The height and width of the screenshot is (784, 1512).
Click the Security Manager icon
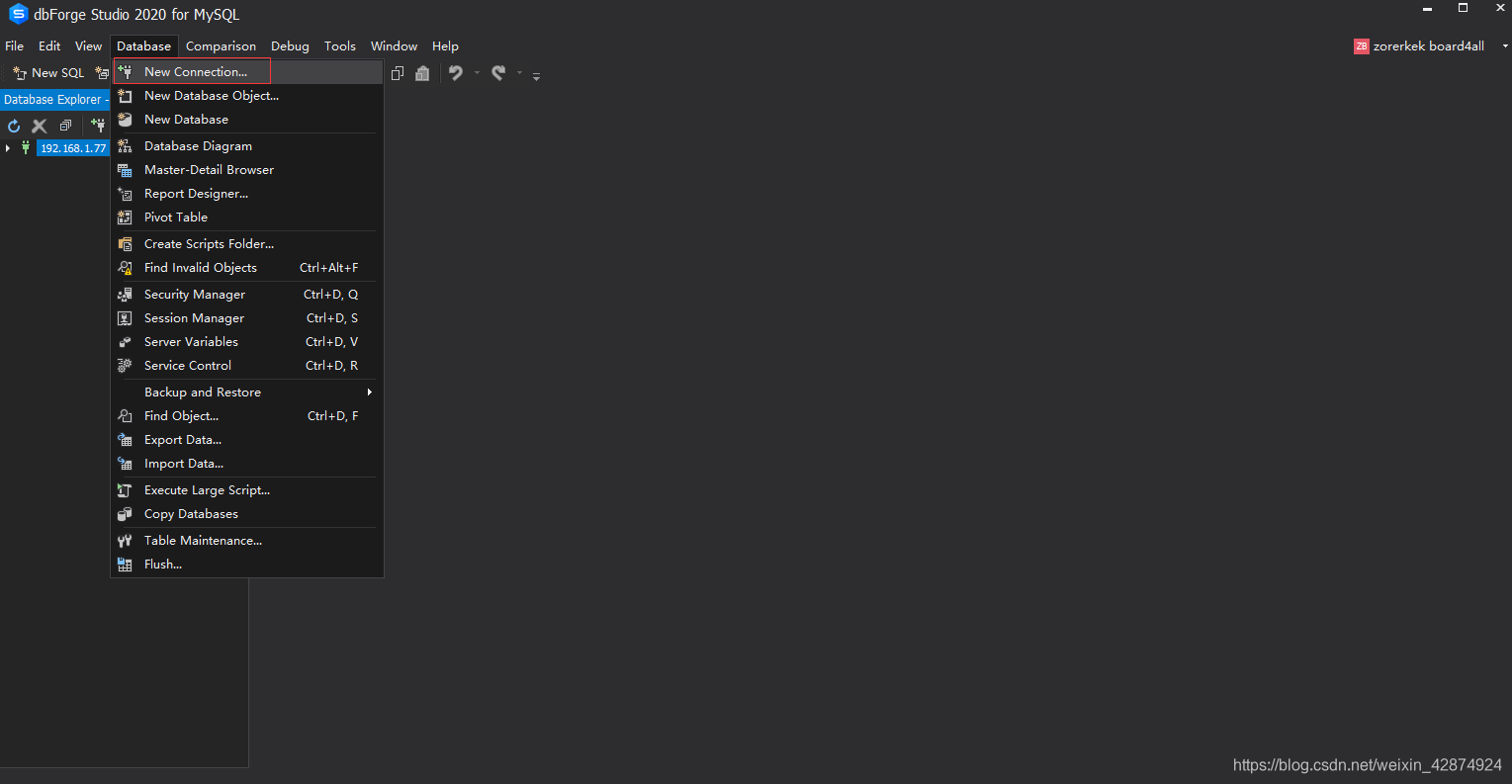(125, 295)
